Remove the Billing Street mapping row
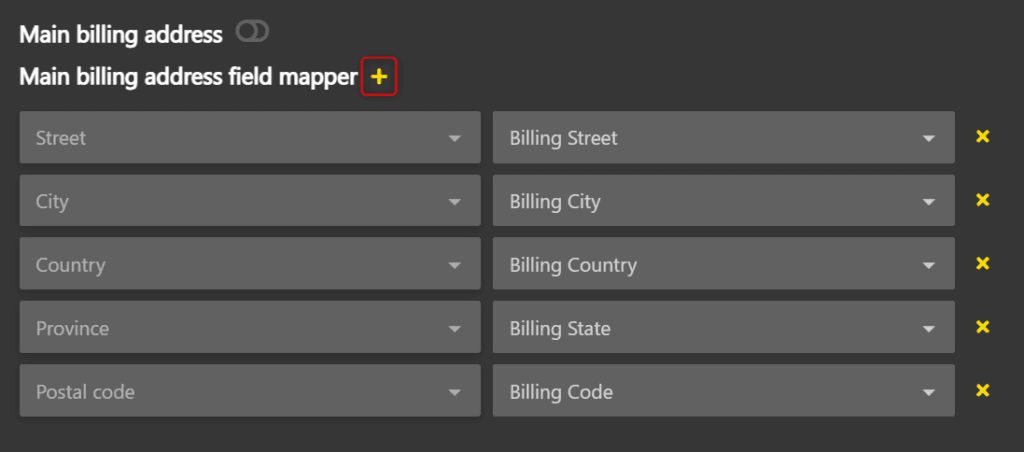This screenshot has width=1024, height=452. click(982, 137)
